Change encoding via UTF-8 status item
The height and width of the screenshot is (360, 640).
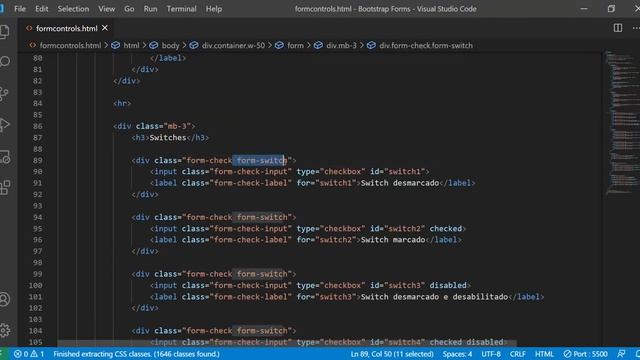point(491,354)
